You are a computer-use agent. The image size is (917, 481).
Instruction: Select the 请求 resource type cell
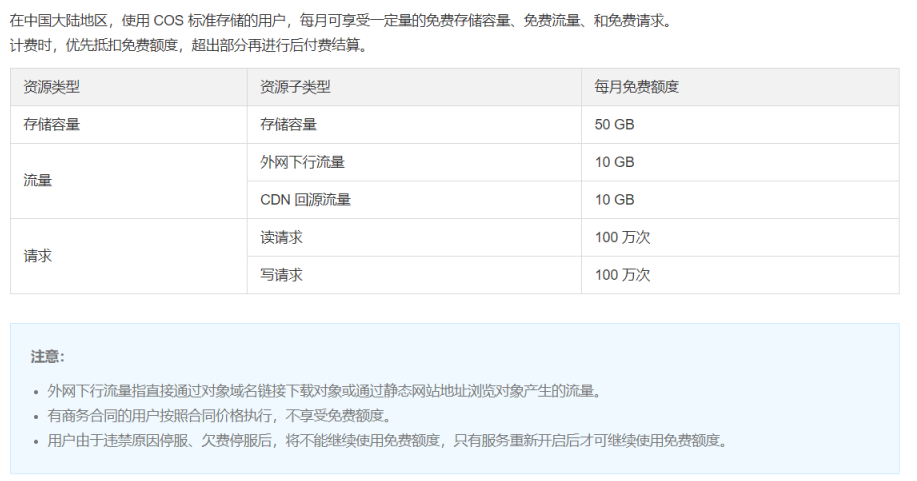coord(38,256)
